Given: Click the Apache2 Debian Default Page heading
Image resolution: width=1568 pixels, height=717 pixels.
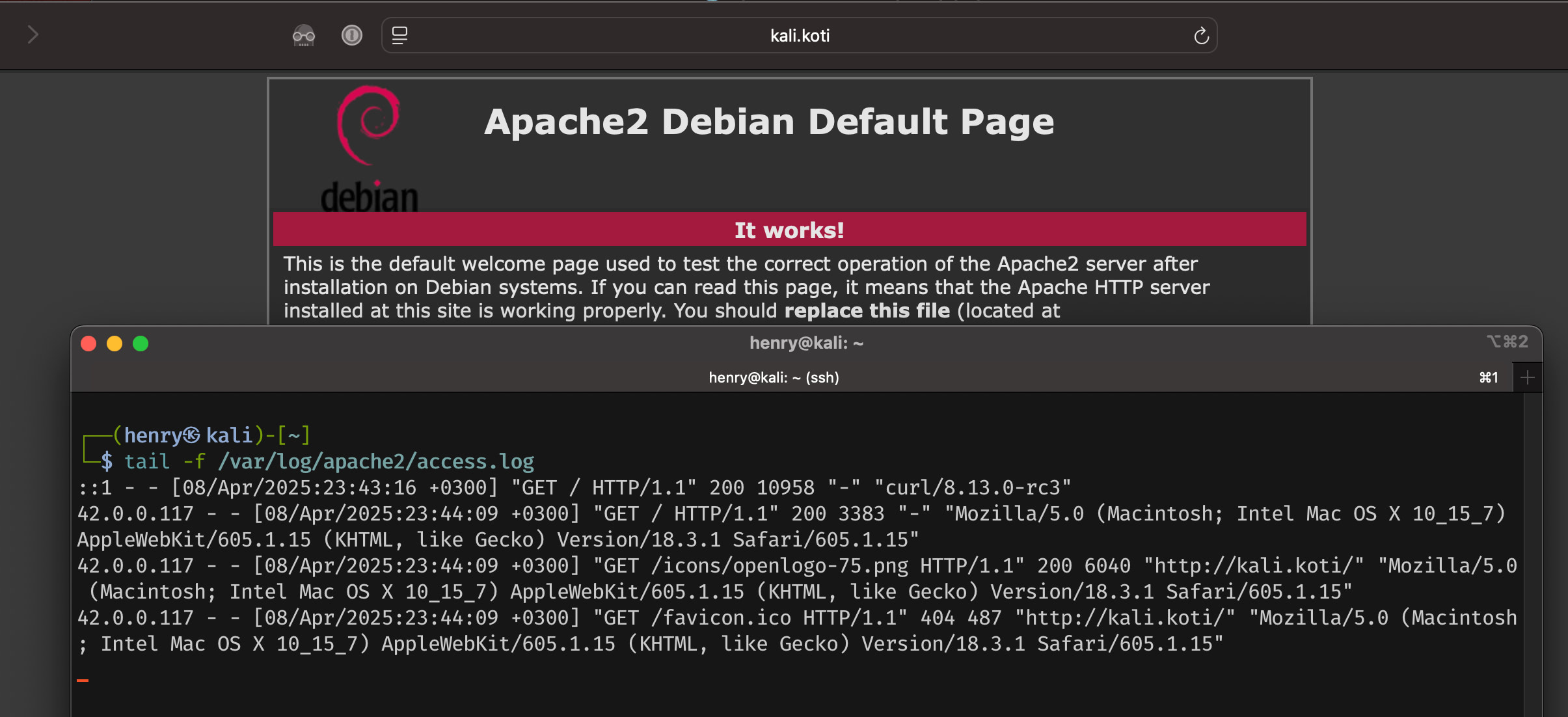Looking at the screenshot, I should (770, 121).
